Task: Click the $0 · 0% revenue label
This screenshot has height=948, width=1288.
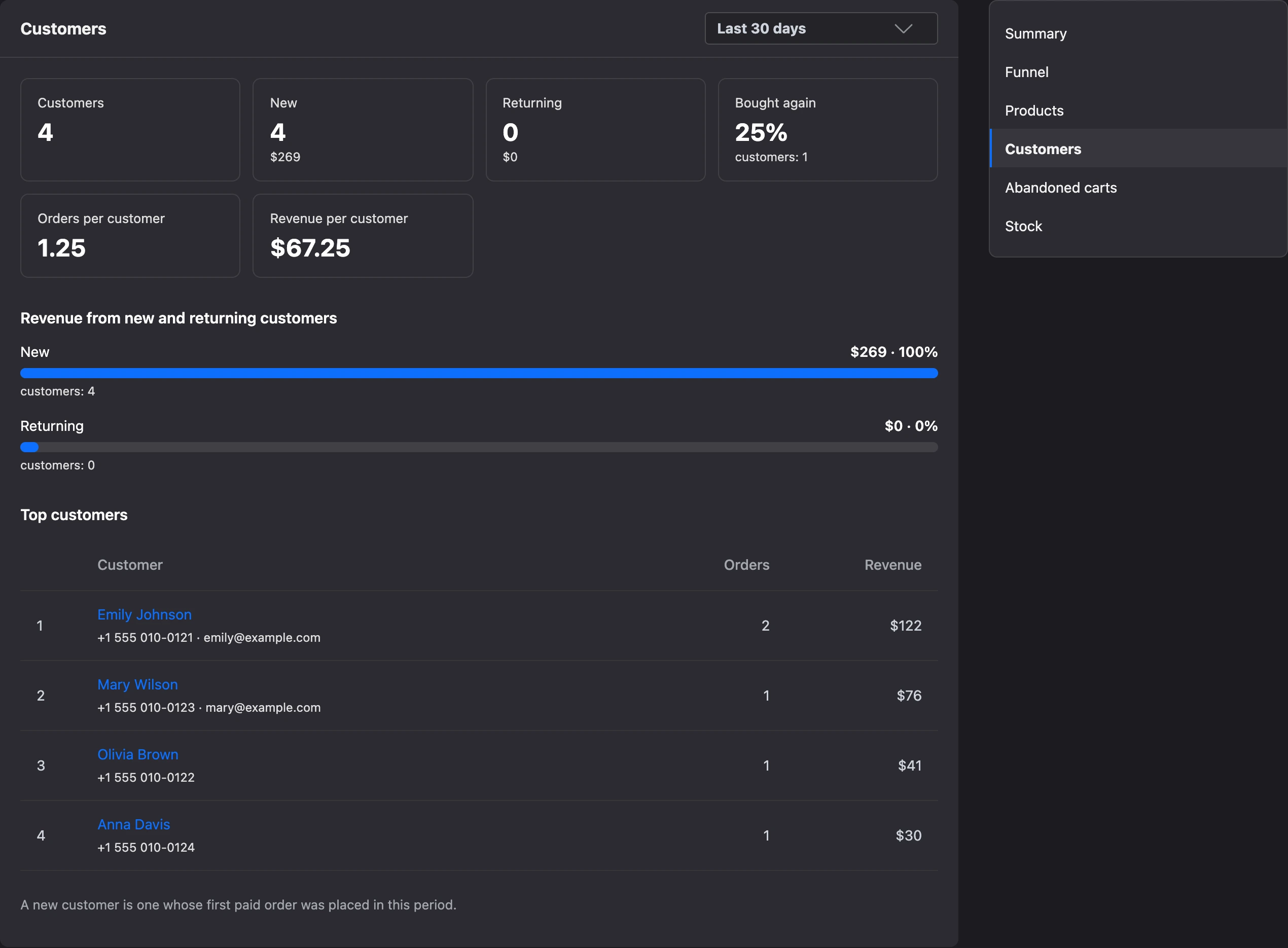Action: point(911,426)
